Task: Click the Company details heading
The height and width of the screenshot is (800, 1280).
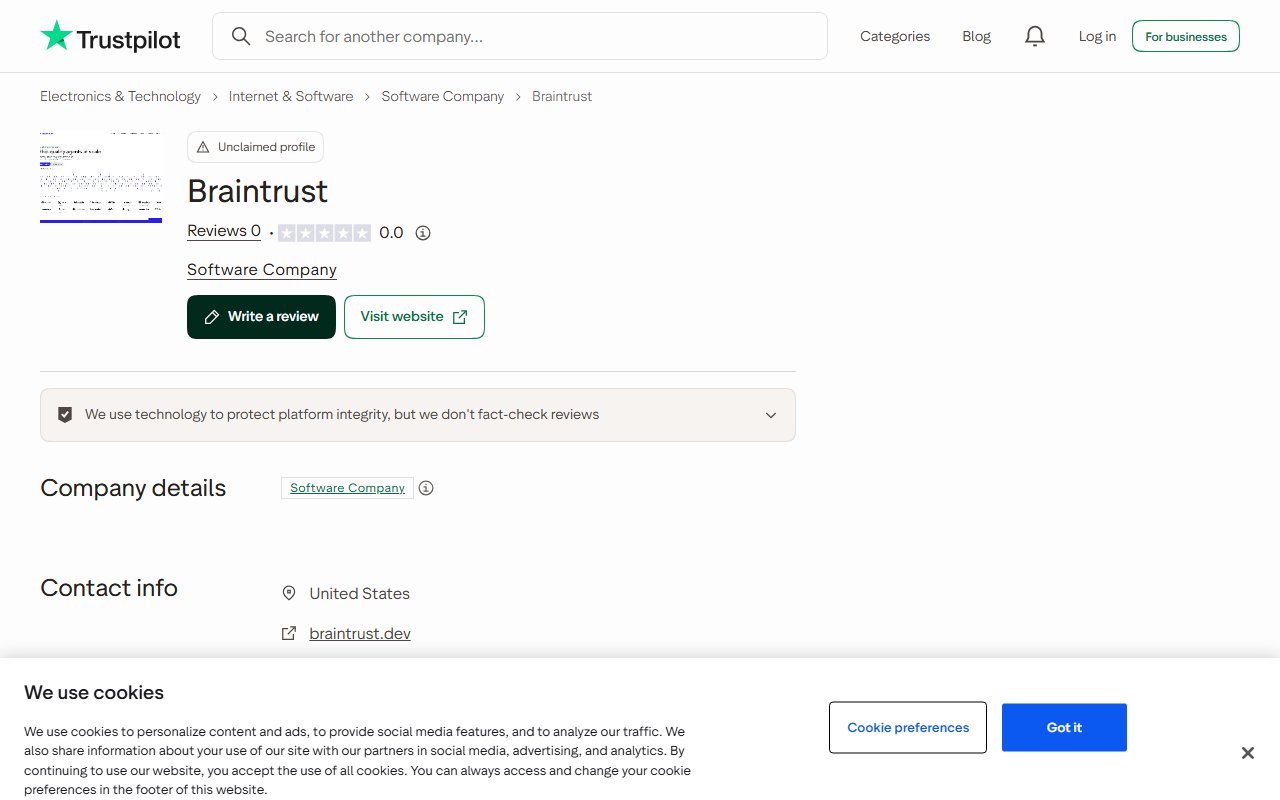Action: (133, 488)
